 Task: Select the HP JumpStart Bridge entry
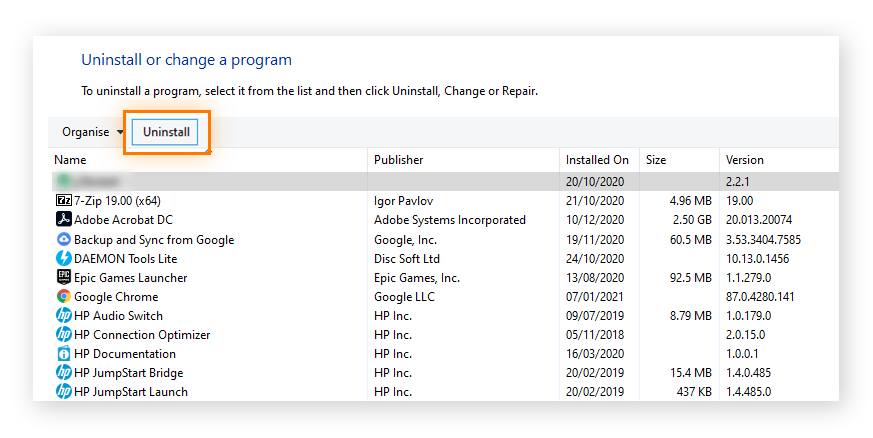129,373
